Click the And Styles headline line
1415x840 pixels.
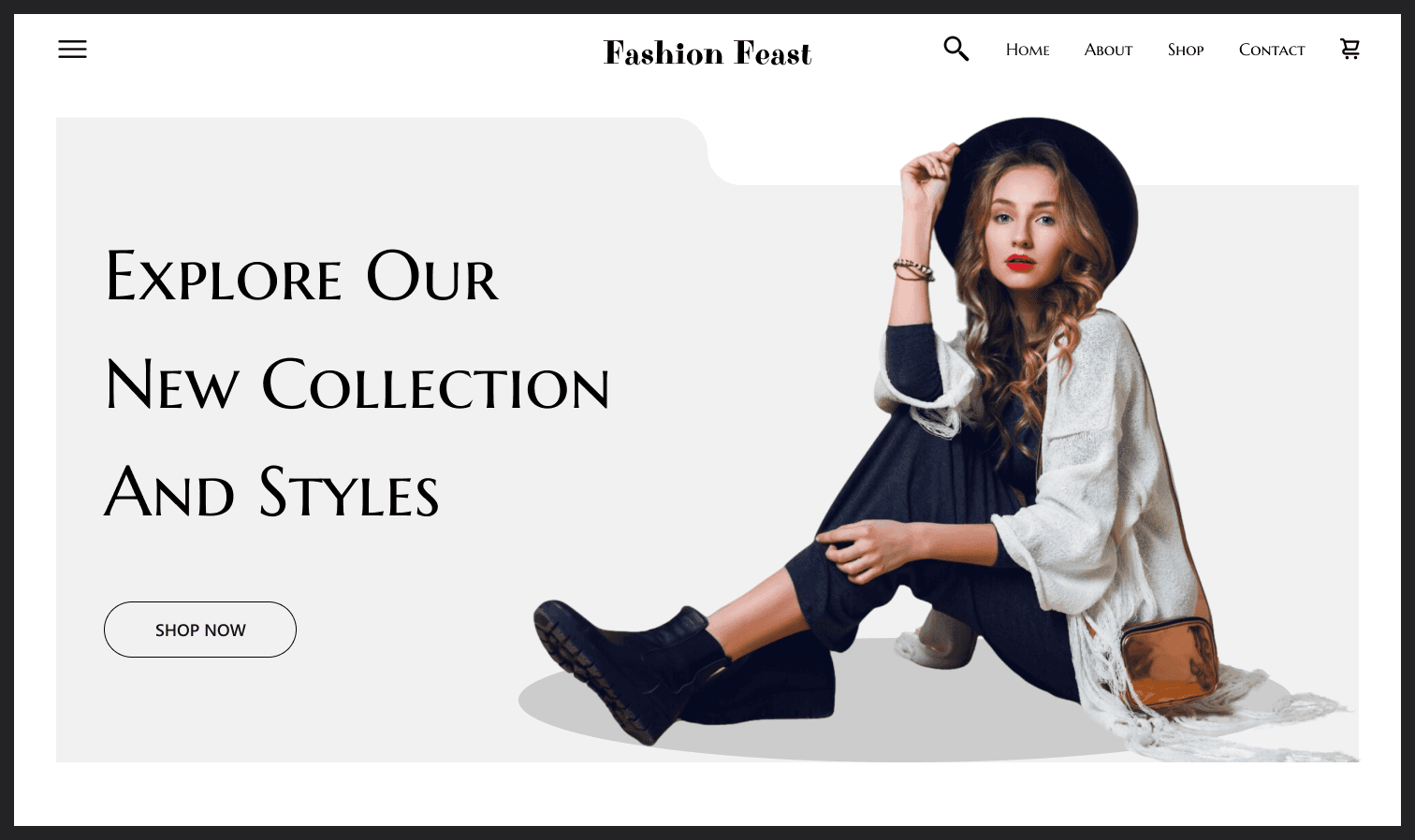click(x=271, y=492)
